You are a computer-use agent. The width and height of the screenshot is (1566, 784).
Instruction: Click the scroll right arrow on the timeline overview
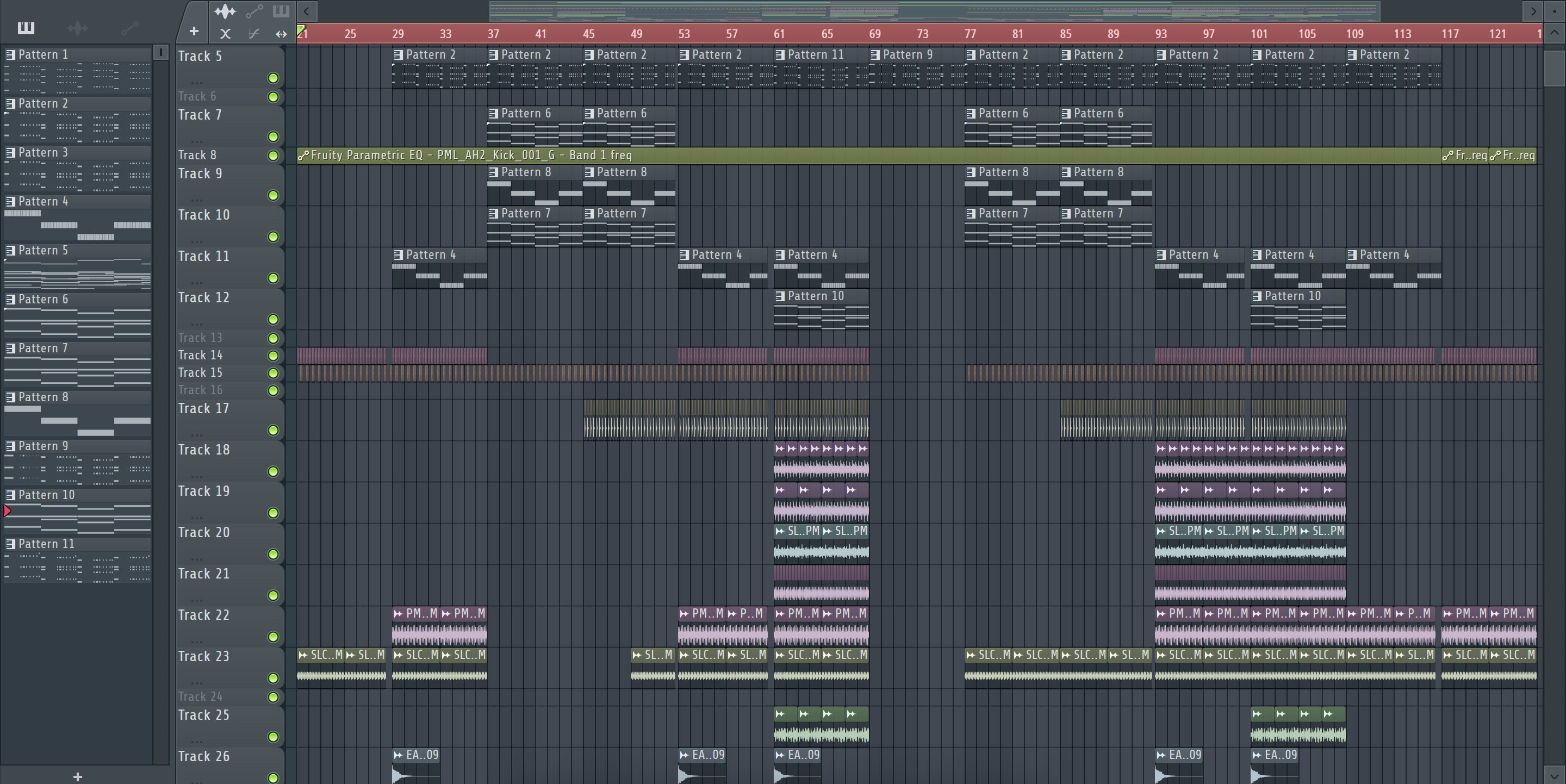pyautogui.click(x=1533, y=11)
